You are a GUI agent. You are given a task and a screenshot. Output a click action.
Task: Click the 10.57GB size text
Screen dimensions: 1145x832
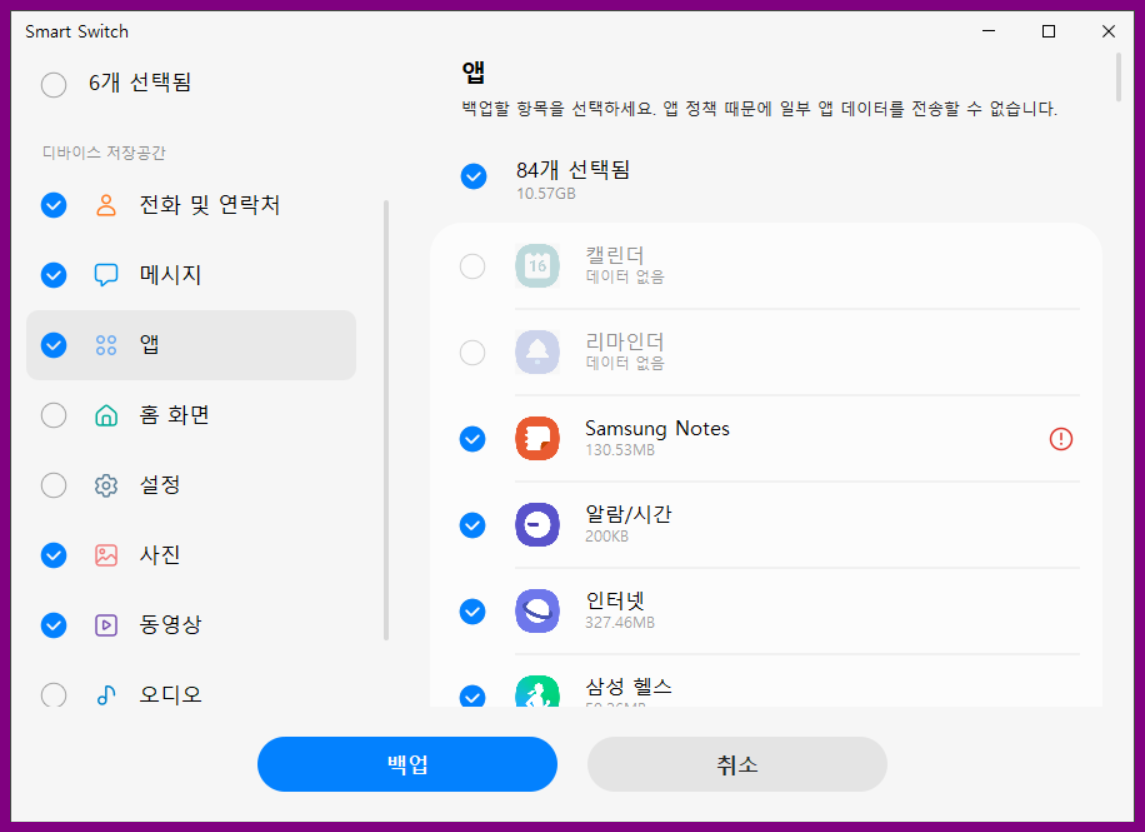point(545,194)
